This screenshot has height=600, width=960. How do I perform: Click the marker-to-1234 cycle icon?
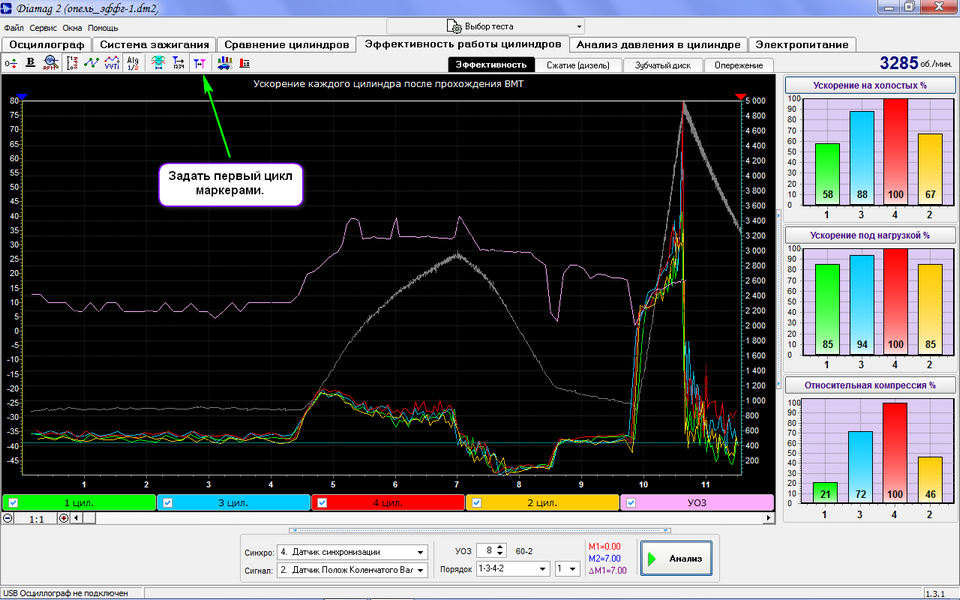(178, 62)
